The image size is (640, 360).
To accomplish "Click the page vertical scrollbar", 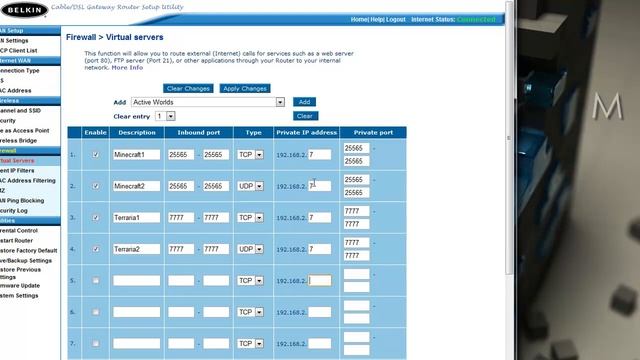I will (509, 139).
